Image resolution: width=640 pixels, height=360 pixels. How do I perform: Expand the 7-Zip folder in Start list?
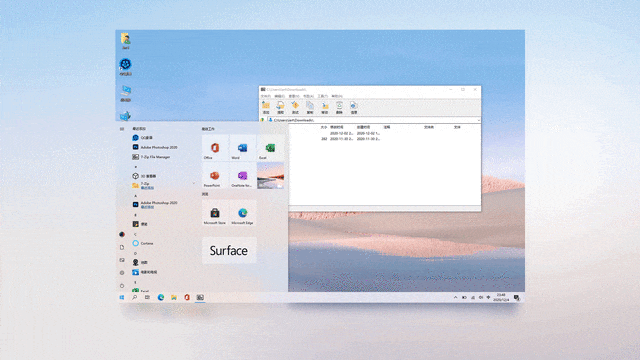click(163, 185)
